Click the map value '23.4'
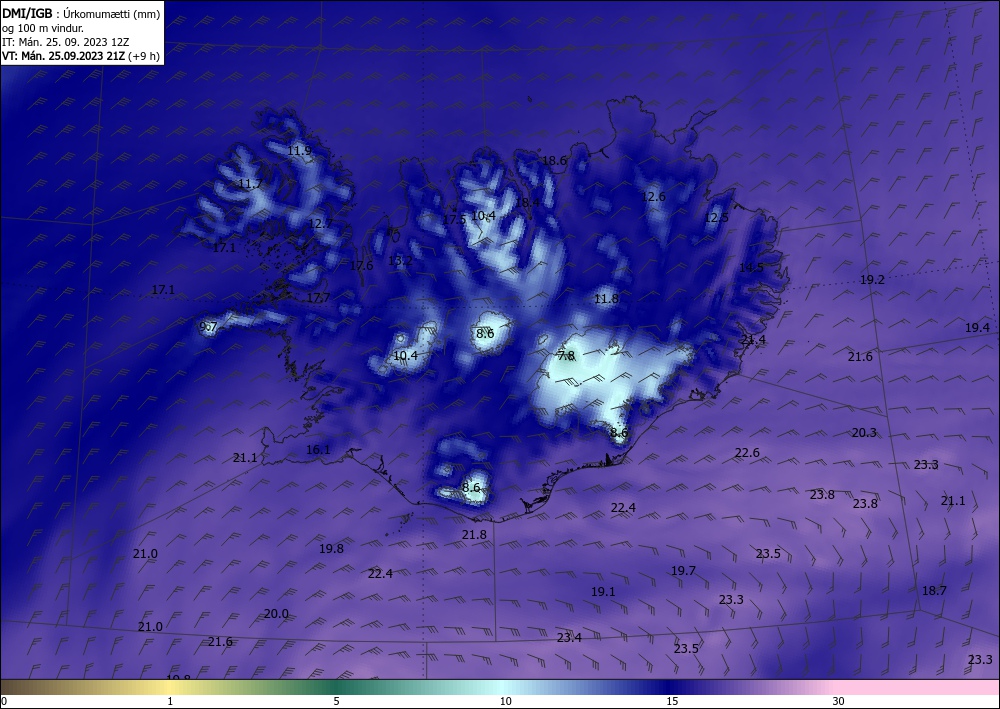Viewport: 1000px width, 709px height. click(569, 638)
